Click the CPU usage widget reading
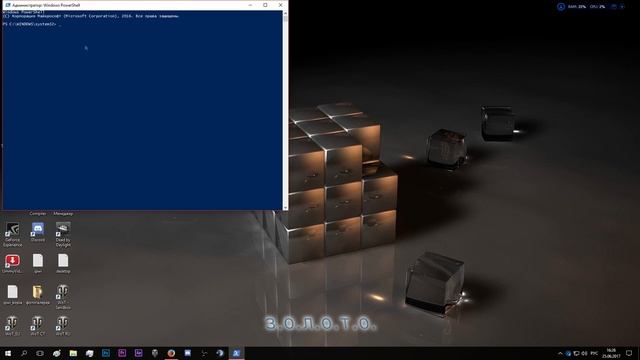Screen dimensions: 640x360 [597, 7]
